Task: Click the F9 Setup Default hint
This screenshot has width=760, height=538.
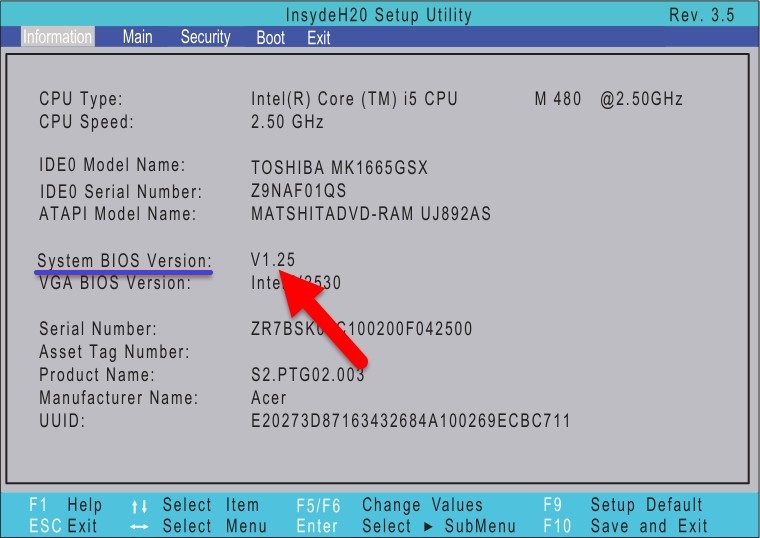Action: click(x=624, y=506)
